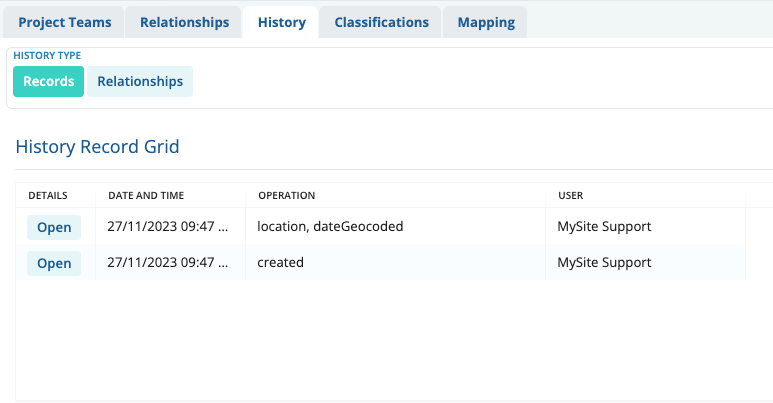
Task: Click the History Record Grid heading
Action: (x=97, y=147)
